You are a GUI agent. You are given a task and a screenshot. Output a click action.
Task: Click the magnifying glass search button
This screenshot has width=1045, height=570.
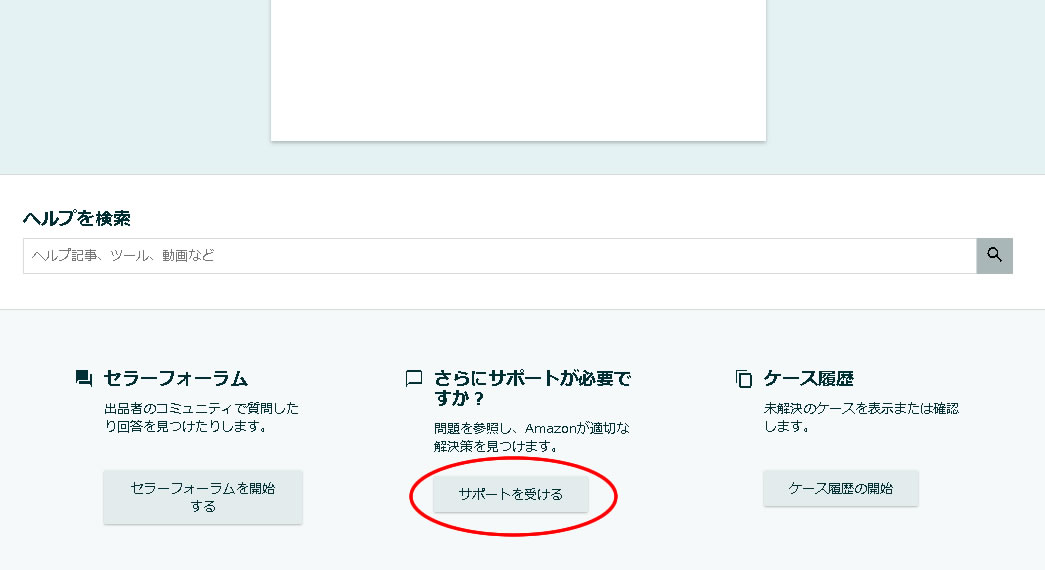click(x=994, y=255)
